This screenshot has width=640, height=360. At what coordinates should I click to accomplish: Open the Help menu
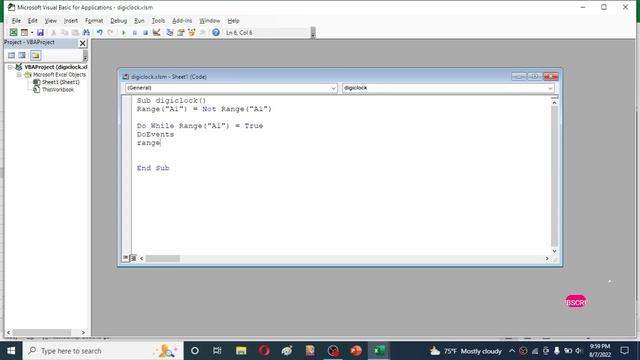click(x=233, y=20)
